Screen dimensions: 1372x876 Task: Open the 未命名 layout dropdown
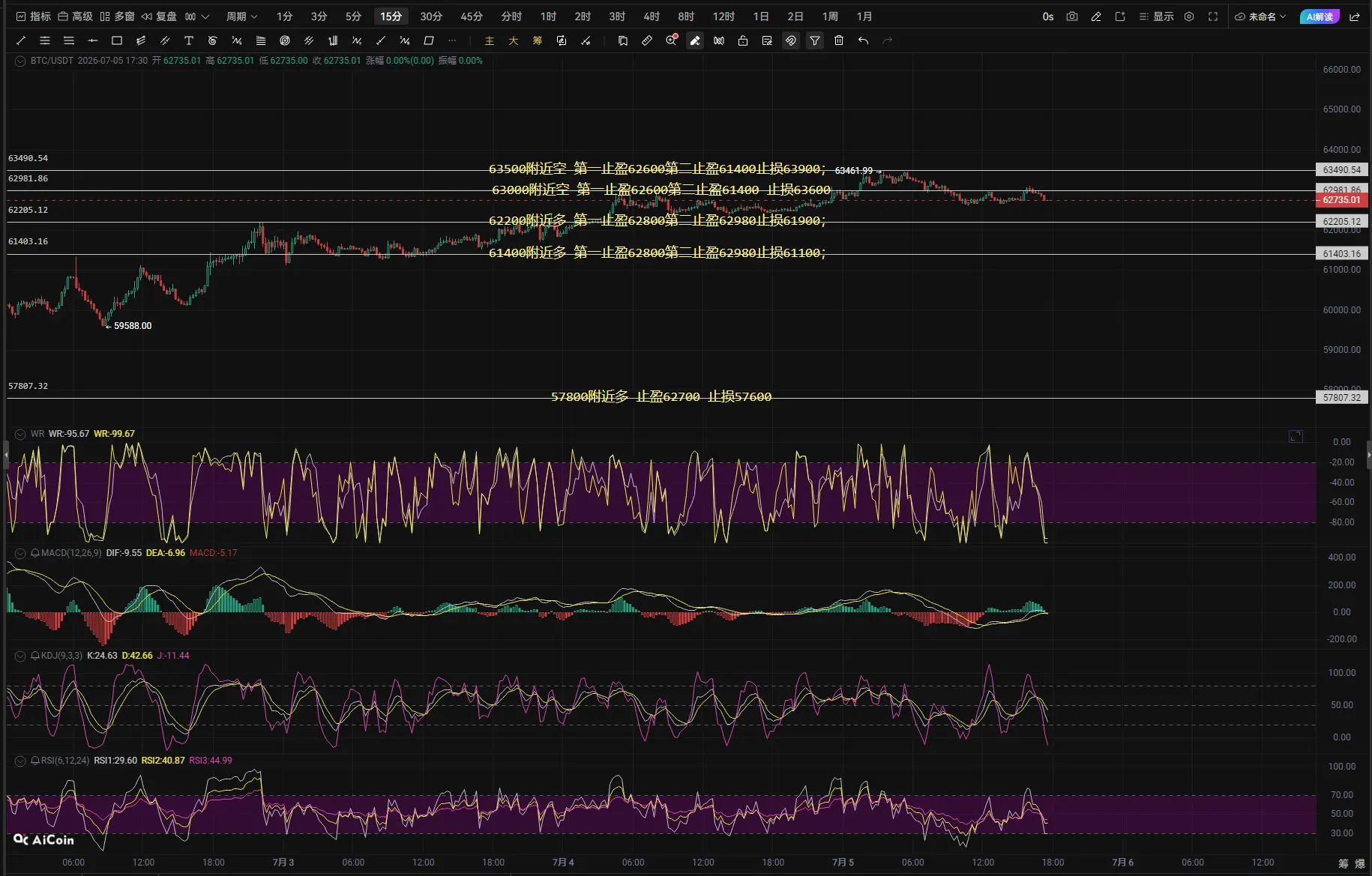click(1260, 16)
